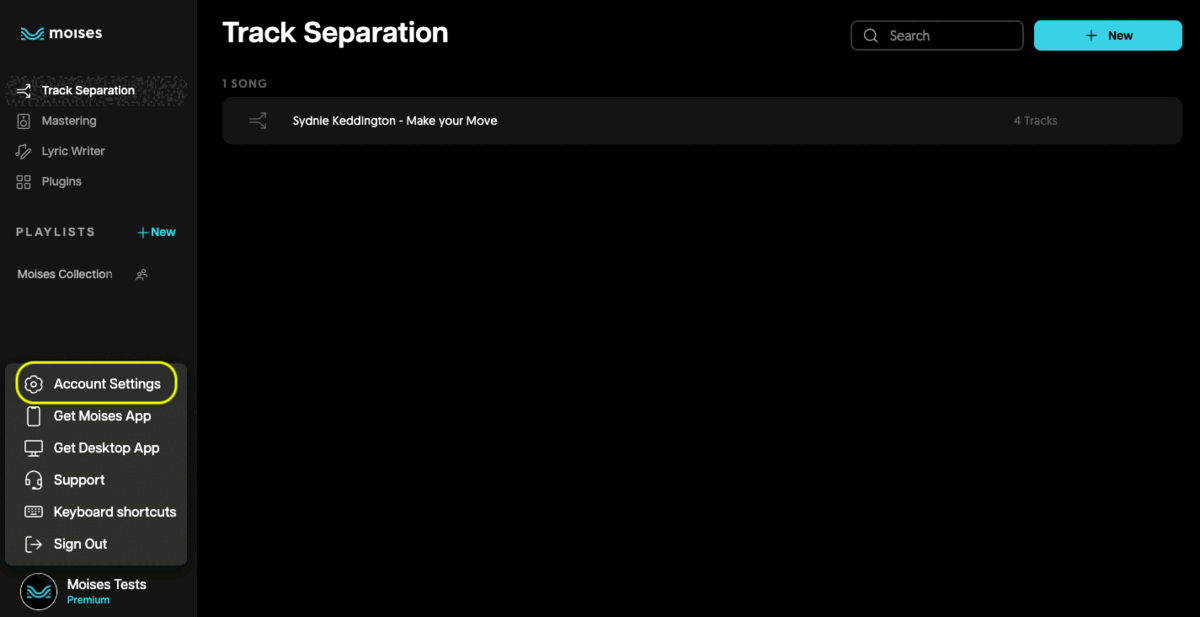Open the Lyric Writer section
Image resolution: width=1200 pixels, height=617 pixels.
click(x=73, y=151)
